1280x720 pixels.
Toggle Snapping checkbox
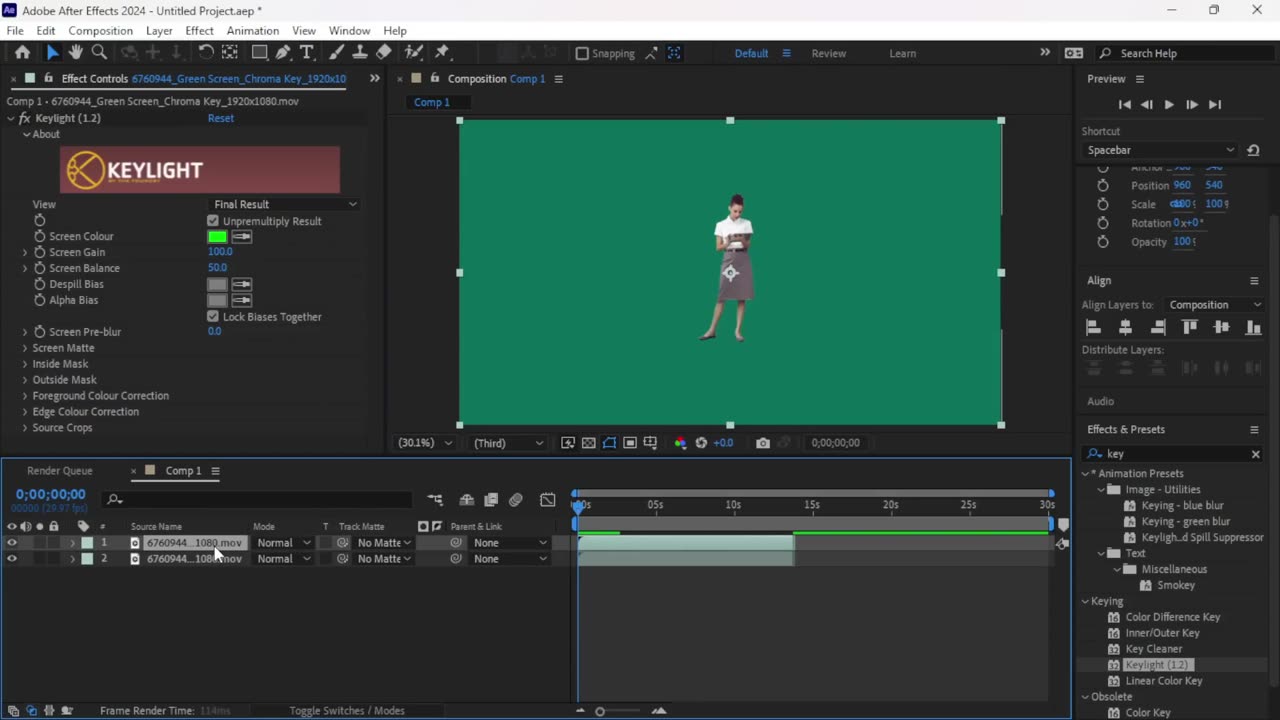pos(582,53)
